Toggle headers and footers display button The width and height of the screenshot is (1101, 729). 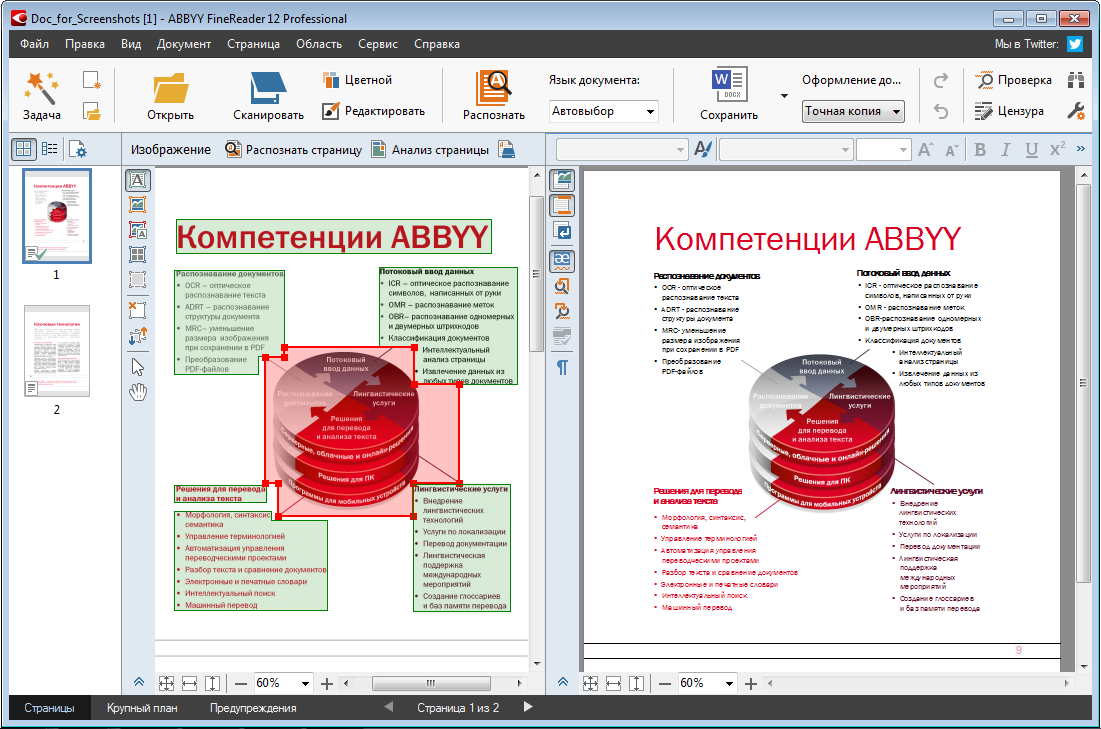point(562,205)
